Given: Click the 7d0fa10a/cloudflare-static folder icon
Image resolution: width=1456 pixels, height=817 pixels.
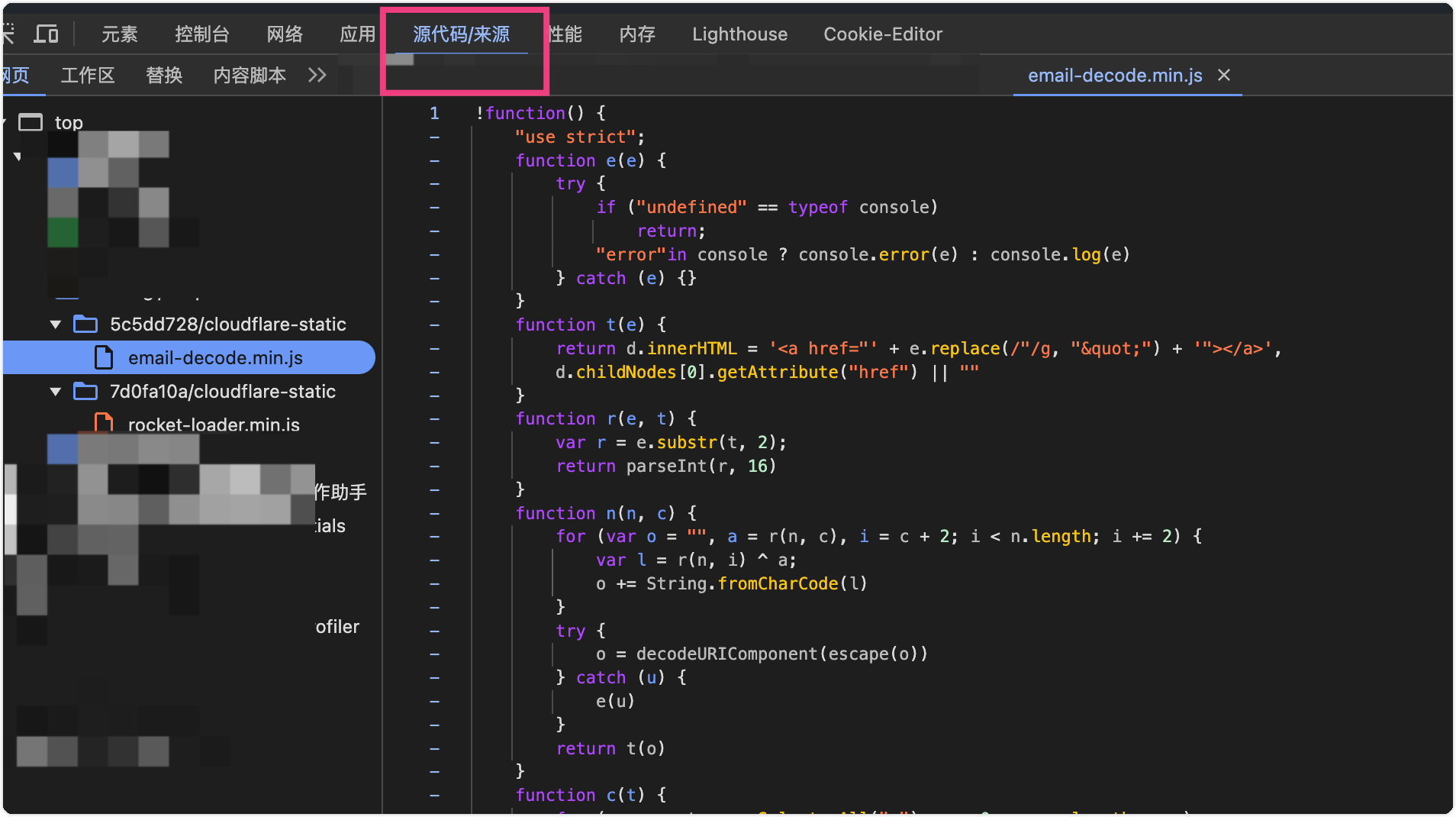Looking at the screenshot, I should pos(85,392).
